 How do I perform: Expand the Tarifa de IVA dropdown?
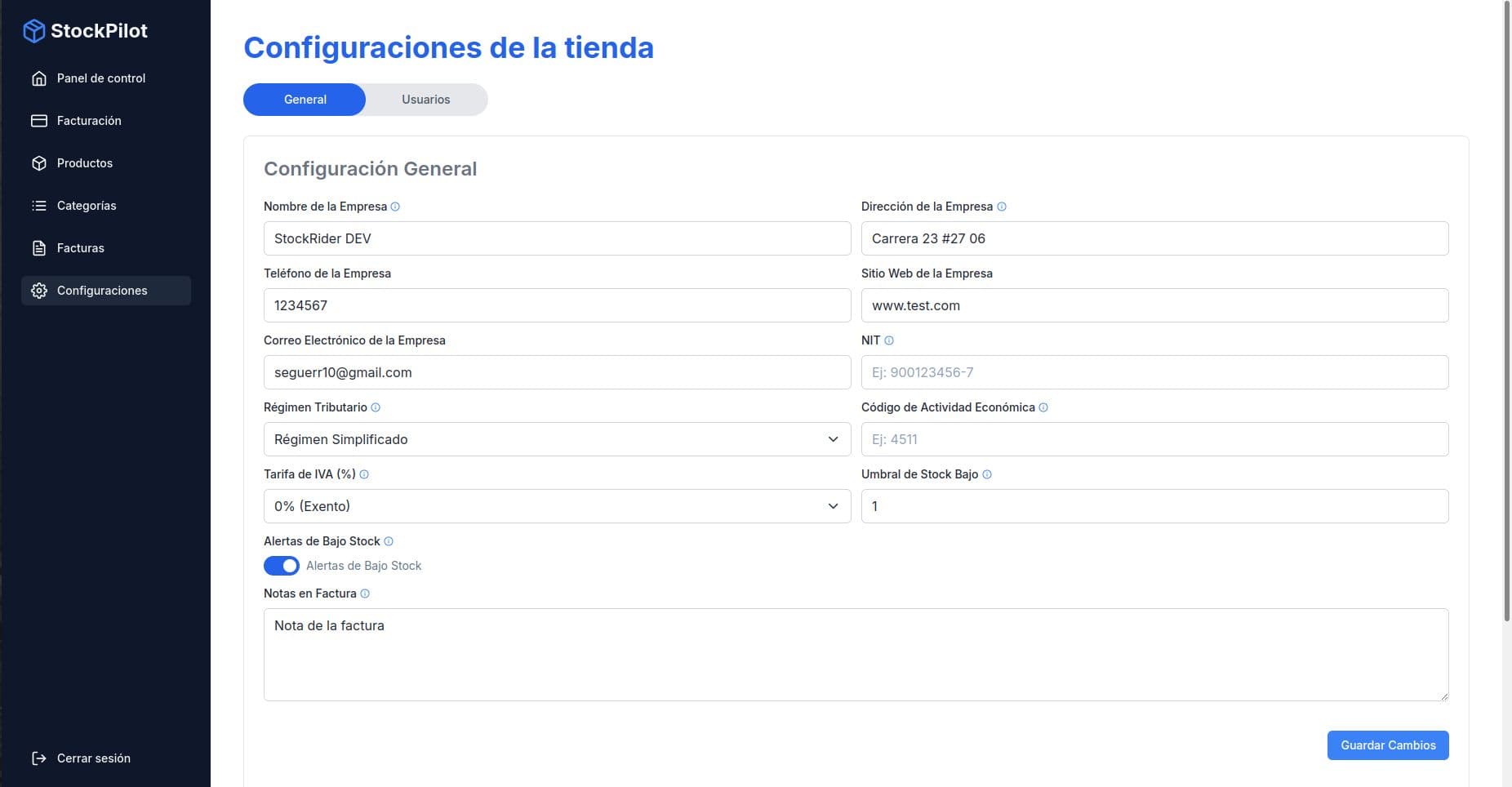[558, 505]
